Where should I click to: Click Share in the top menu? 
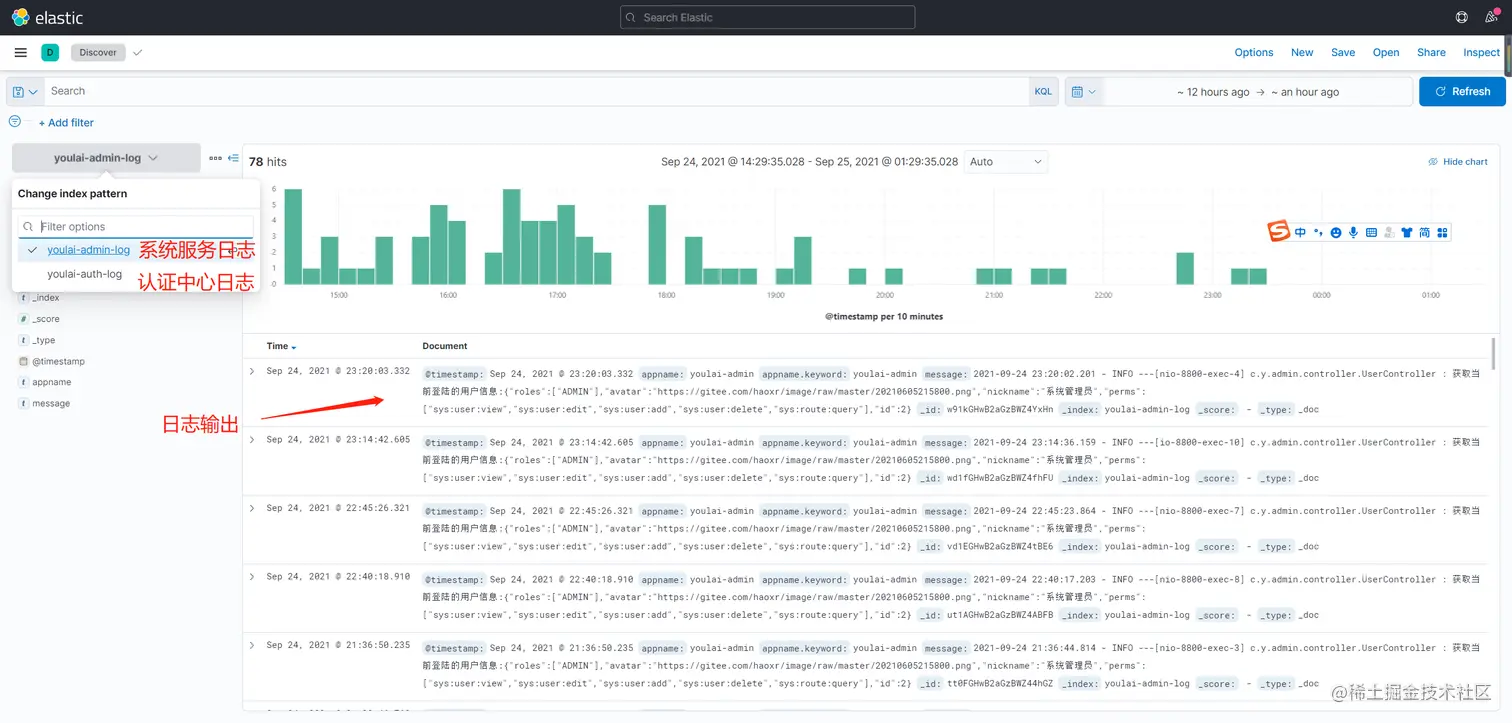pos(1431,52)
